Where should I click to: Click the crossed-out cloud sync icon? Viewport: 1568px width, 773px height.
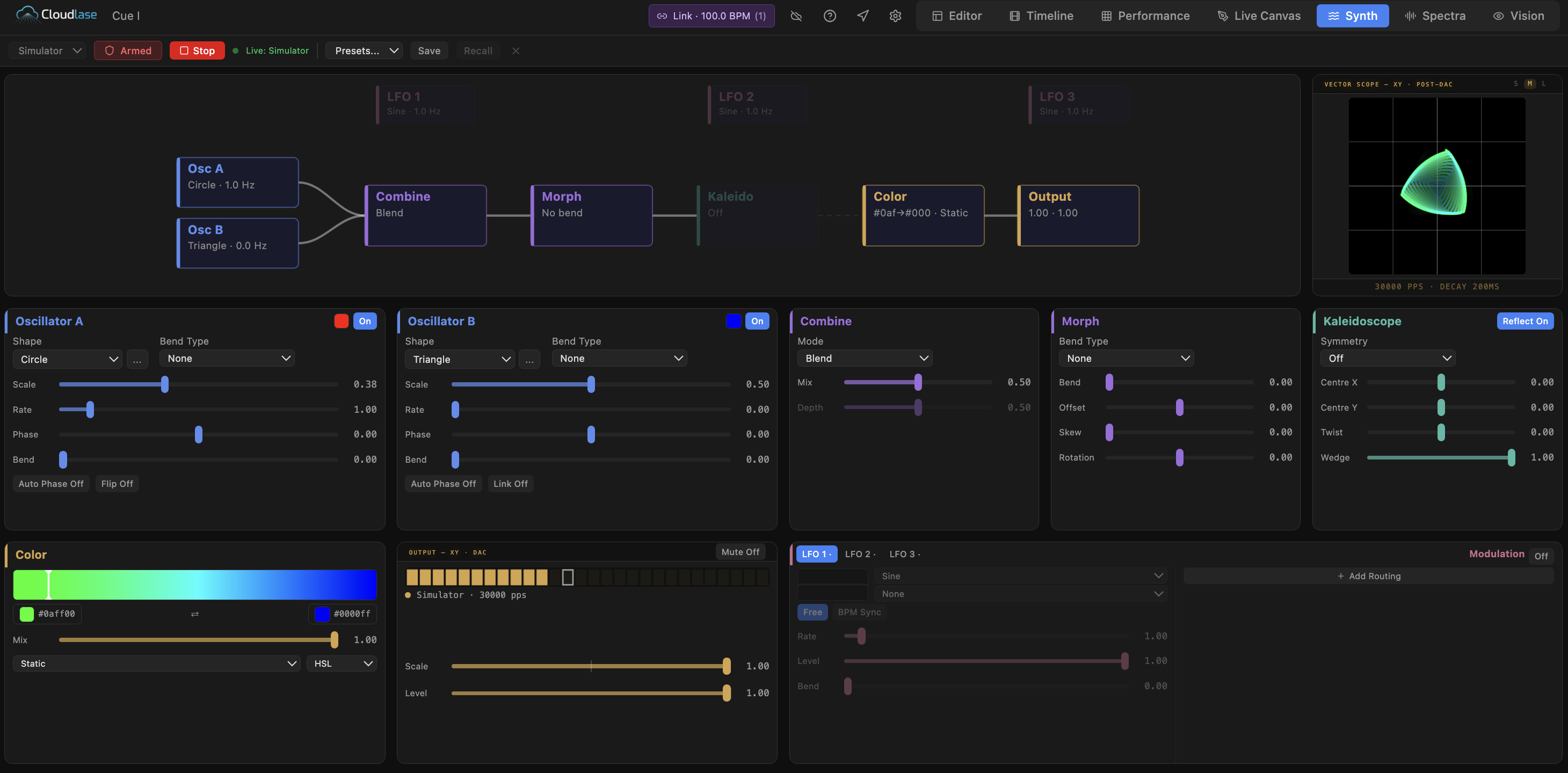[x=796, y=16]
